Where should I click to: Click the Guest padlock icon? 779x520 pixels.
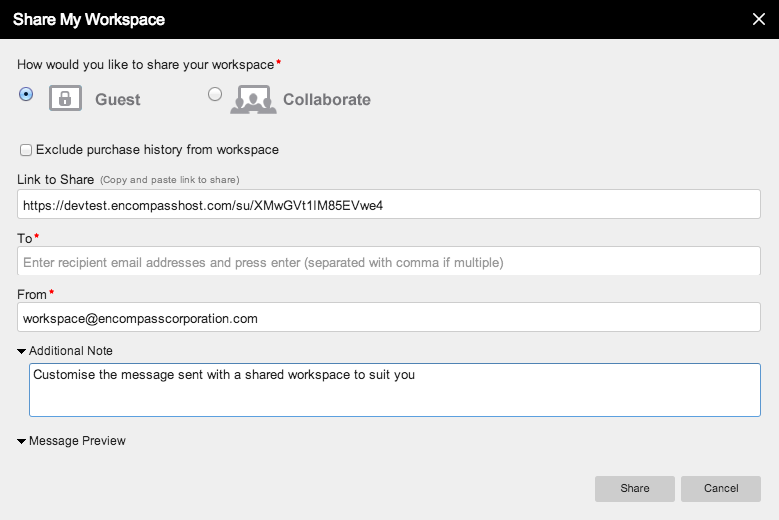(x=65, y=98)
